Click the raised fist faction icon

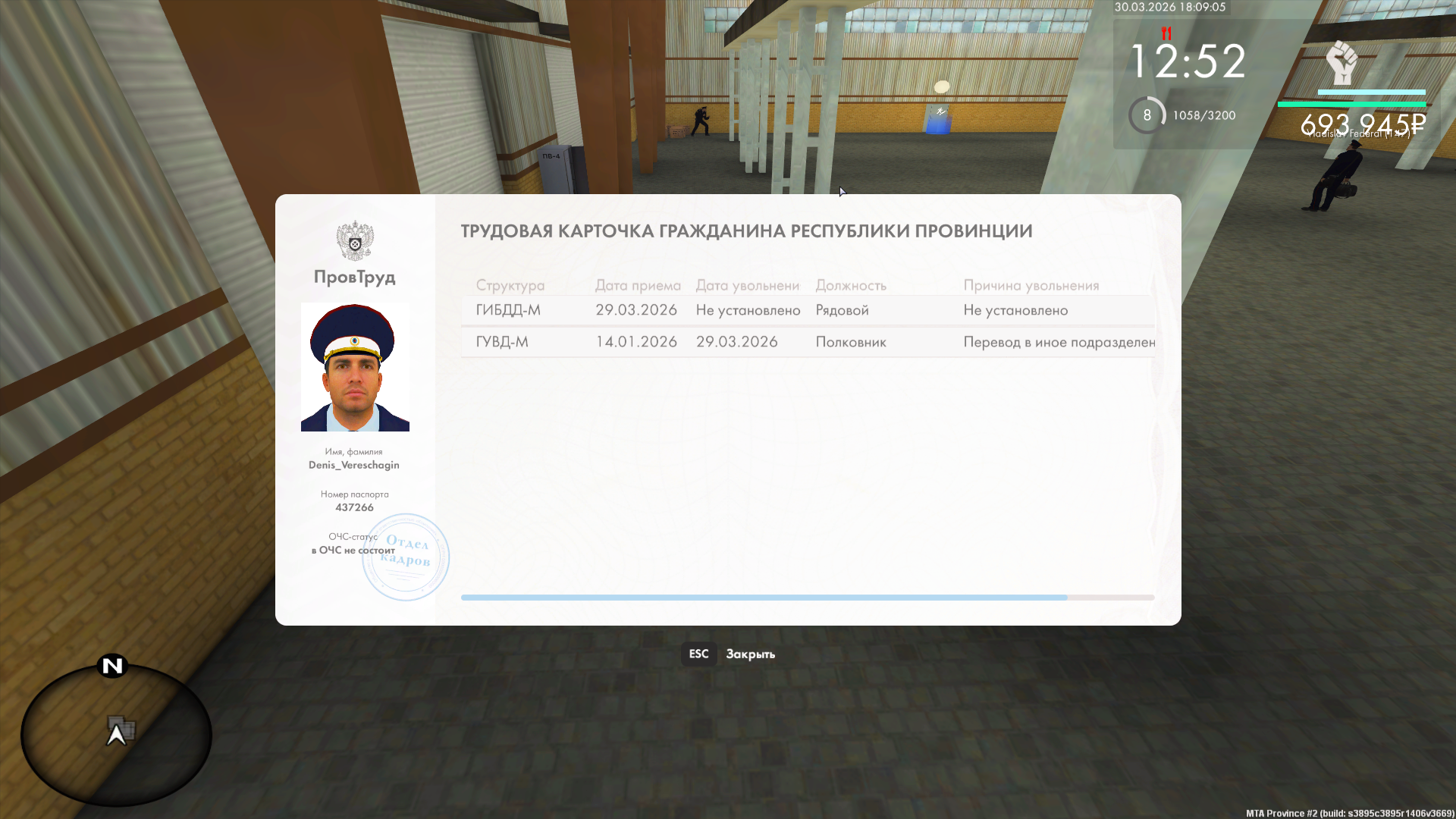pos(1341,63)
